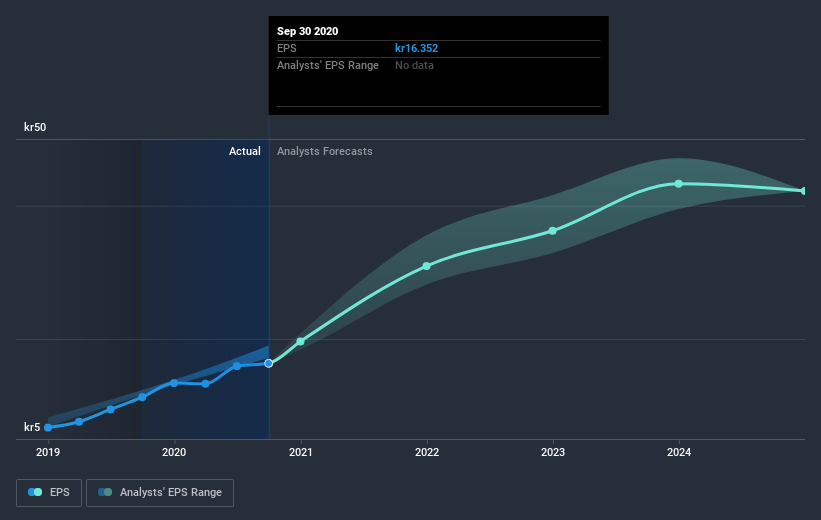Image resolution: width=821 pixels, height=520 pixels.
Task: Click the 2019 x-axis label
Action: (x=48, y=452)
